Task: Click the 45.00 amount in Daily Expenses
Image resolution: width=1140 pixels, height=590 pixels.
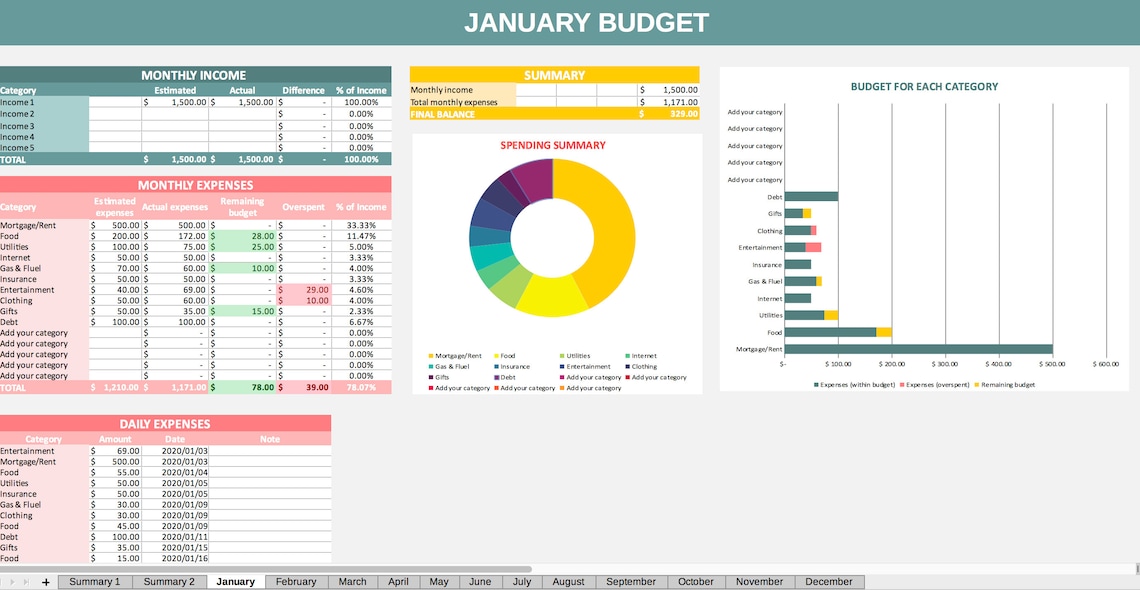Action: [x=115, y=526]
